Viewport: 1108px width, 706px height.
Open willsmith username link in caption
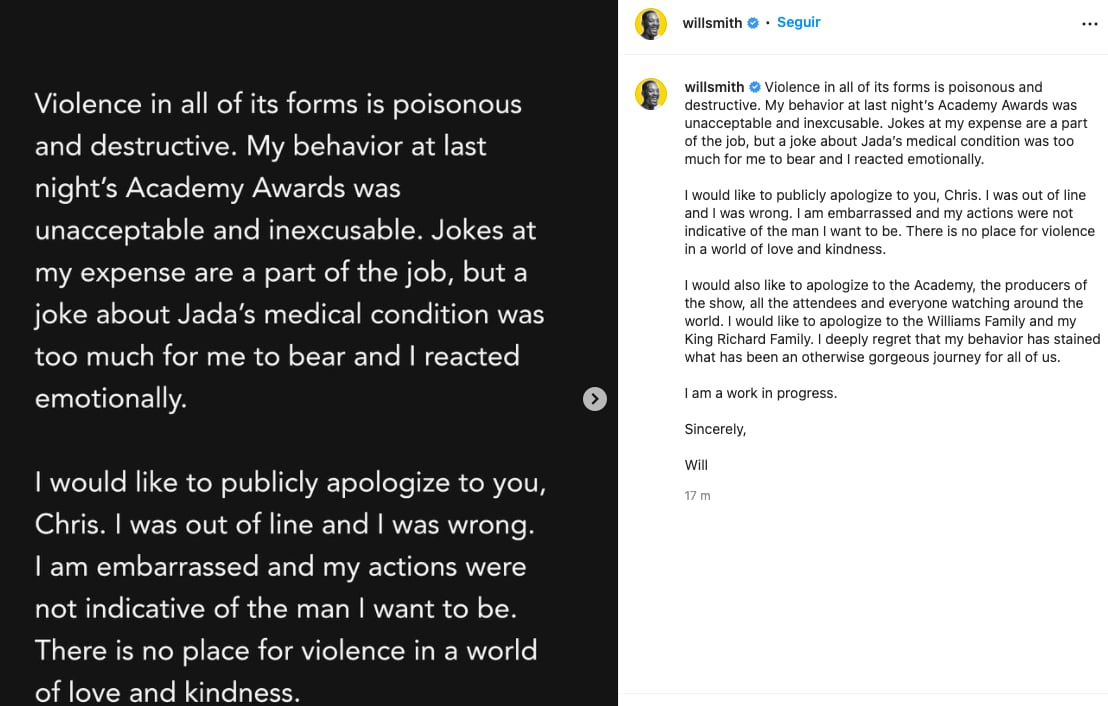[x=714, y=87]
